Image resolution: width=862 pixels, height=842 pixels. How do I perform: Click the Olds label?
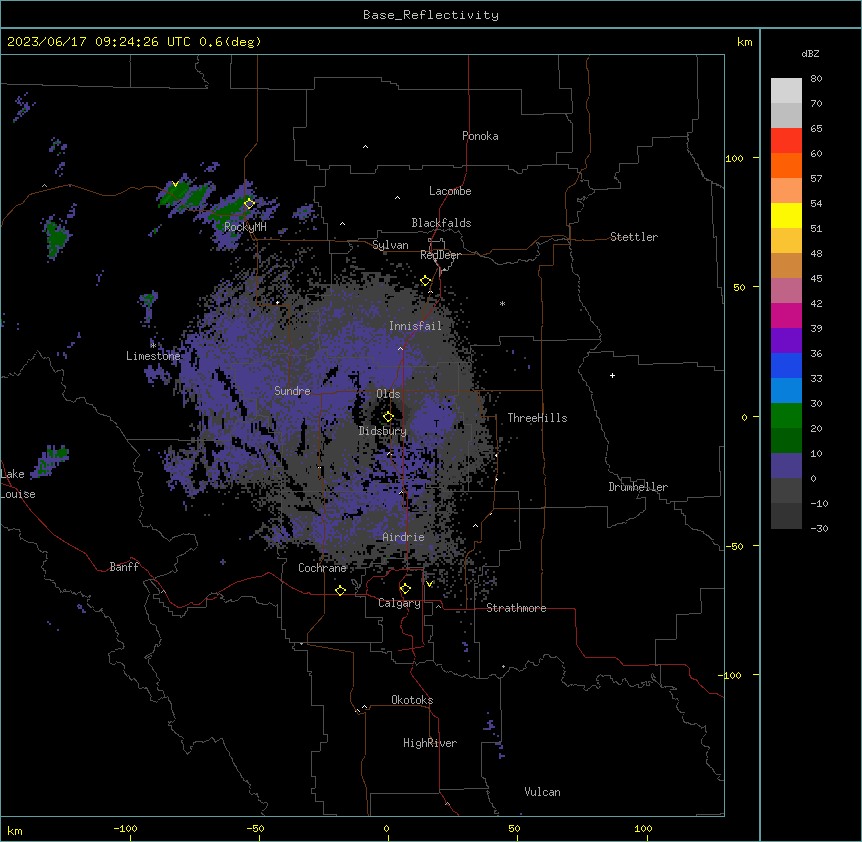(388, 394)
